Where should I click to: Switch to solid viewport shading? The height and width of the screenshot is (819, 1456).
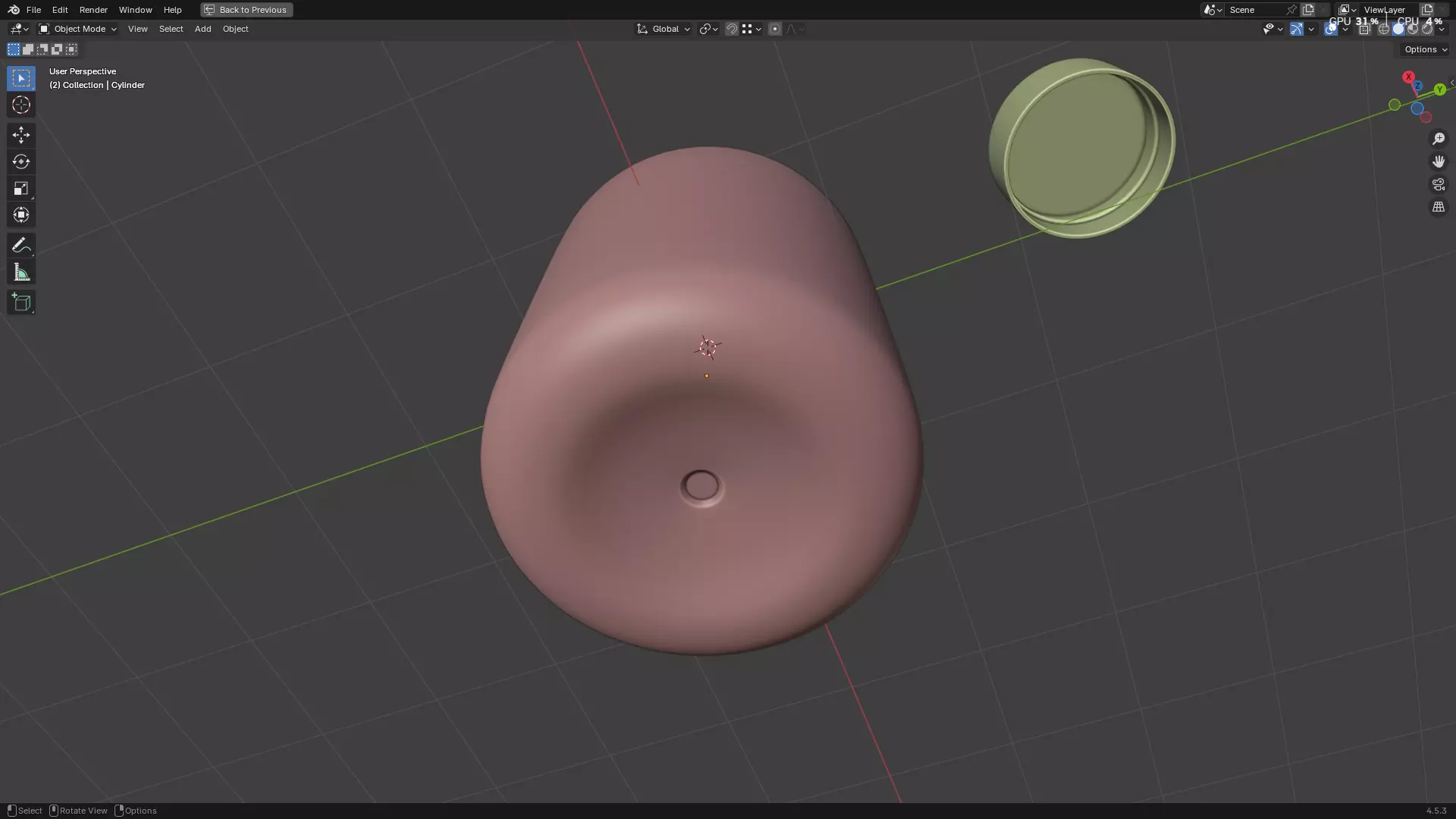[1398, 29]
